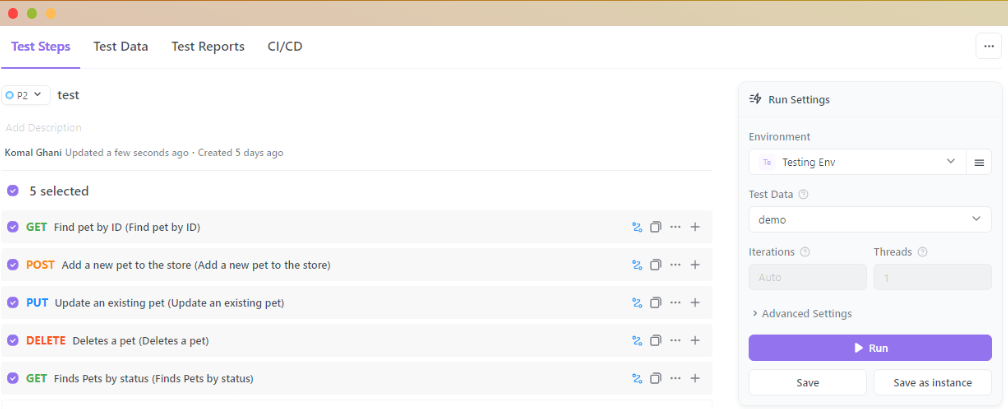Uncheck the Finds Pets by status step
This screenshot has width=1008, height=409.
(12, 379)
